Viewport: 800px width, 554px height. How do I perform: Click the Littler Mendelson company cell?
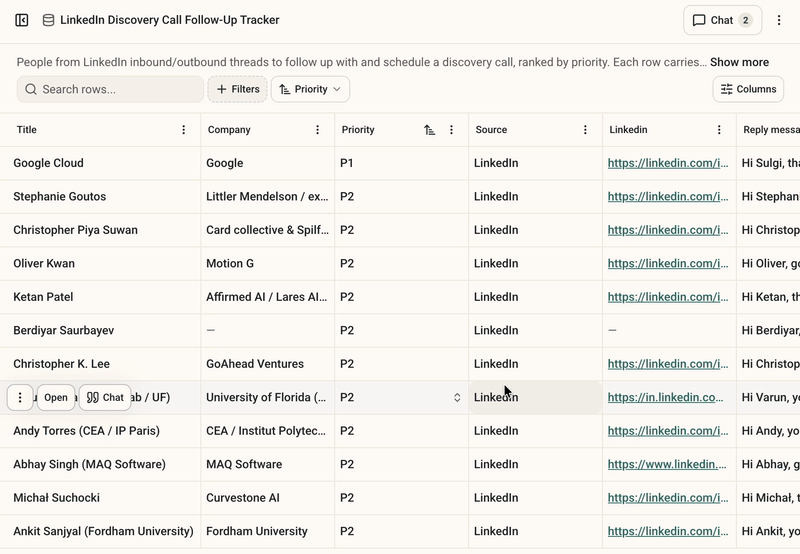268,196
